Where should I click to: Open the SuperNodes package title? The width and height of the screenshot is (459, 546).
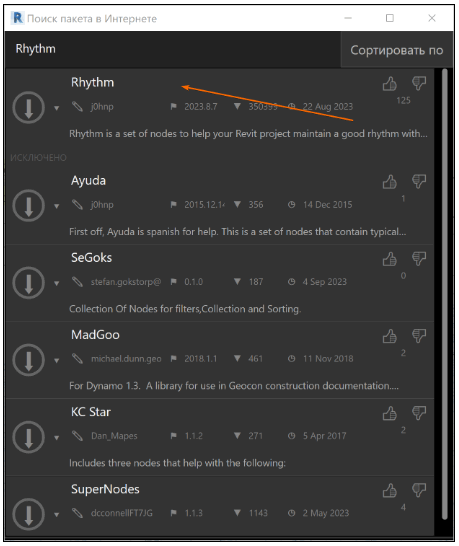(105, 489)
